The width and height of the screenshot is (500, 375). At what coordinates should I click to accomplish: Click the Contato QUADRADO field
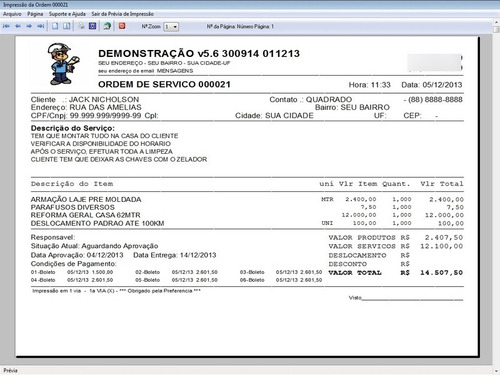[x=311, y=100]
